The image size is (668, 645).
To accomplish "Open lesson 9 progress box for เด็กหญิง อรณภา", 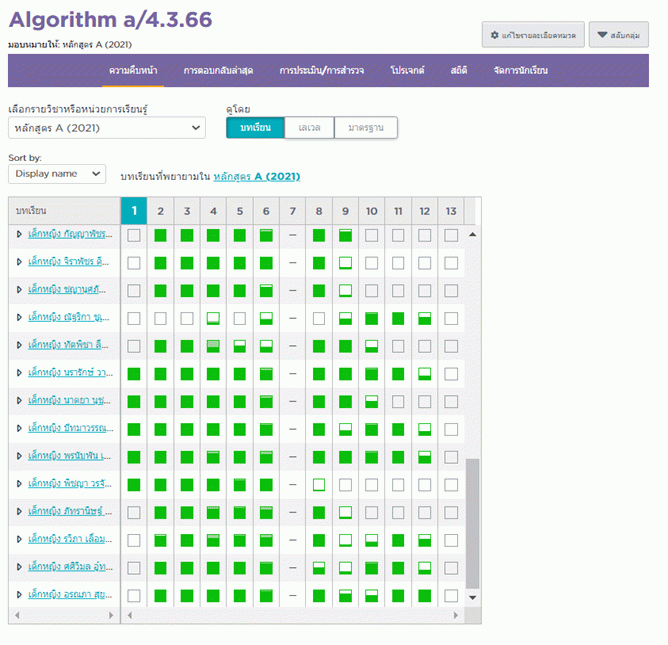I will 345,595.
